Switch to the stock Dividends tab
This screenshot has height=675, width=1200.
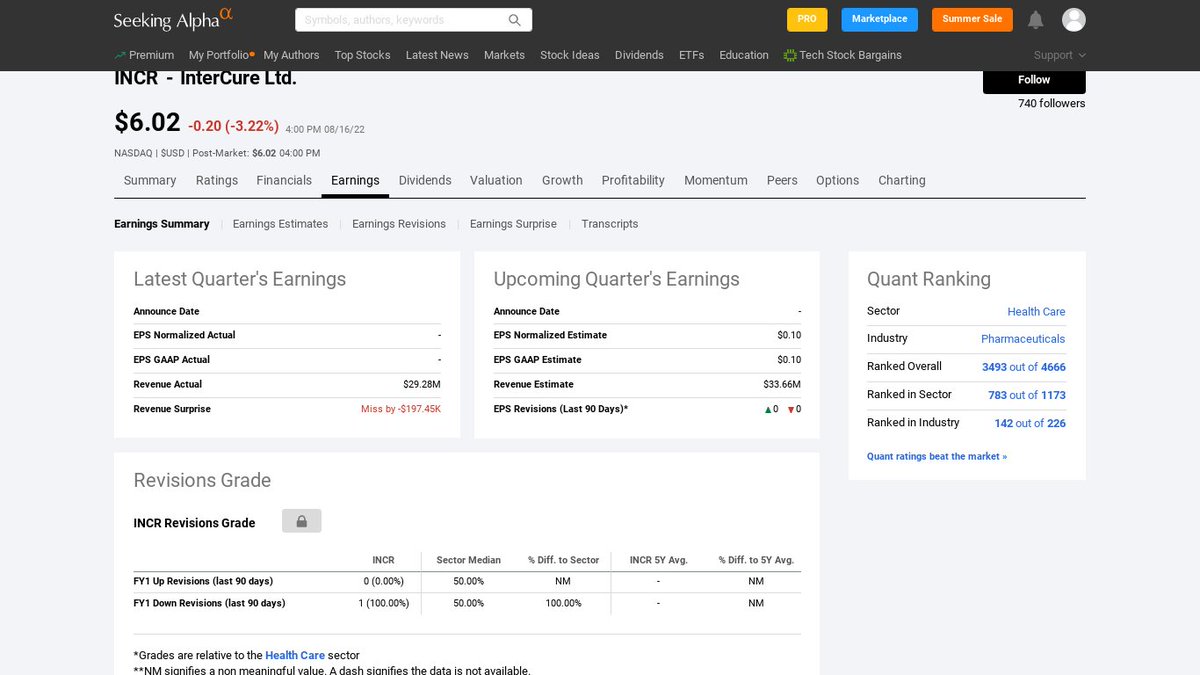425,180
